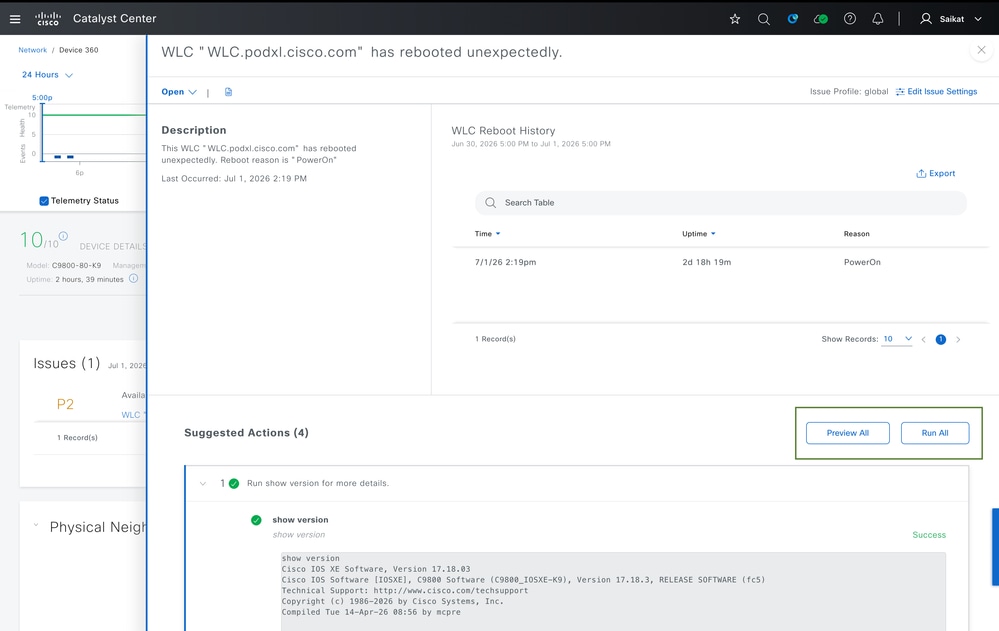Click the Device 360 breadcrumb text
Screen dimensions: 999x631
pos(78,50)
